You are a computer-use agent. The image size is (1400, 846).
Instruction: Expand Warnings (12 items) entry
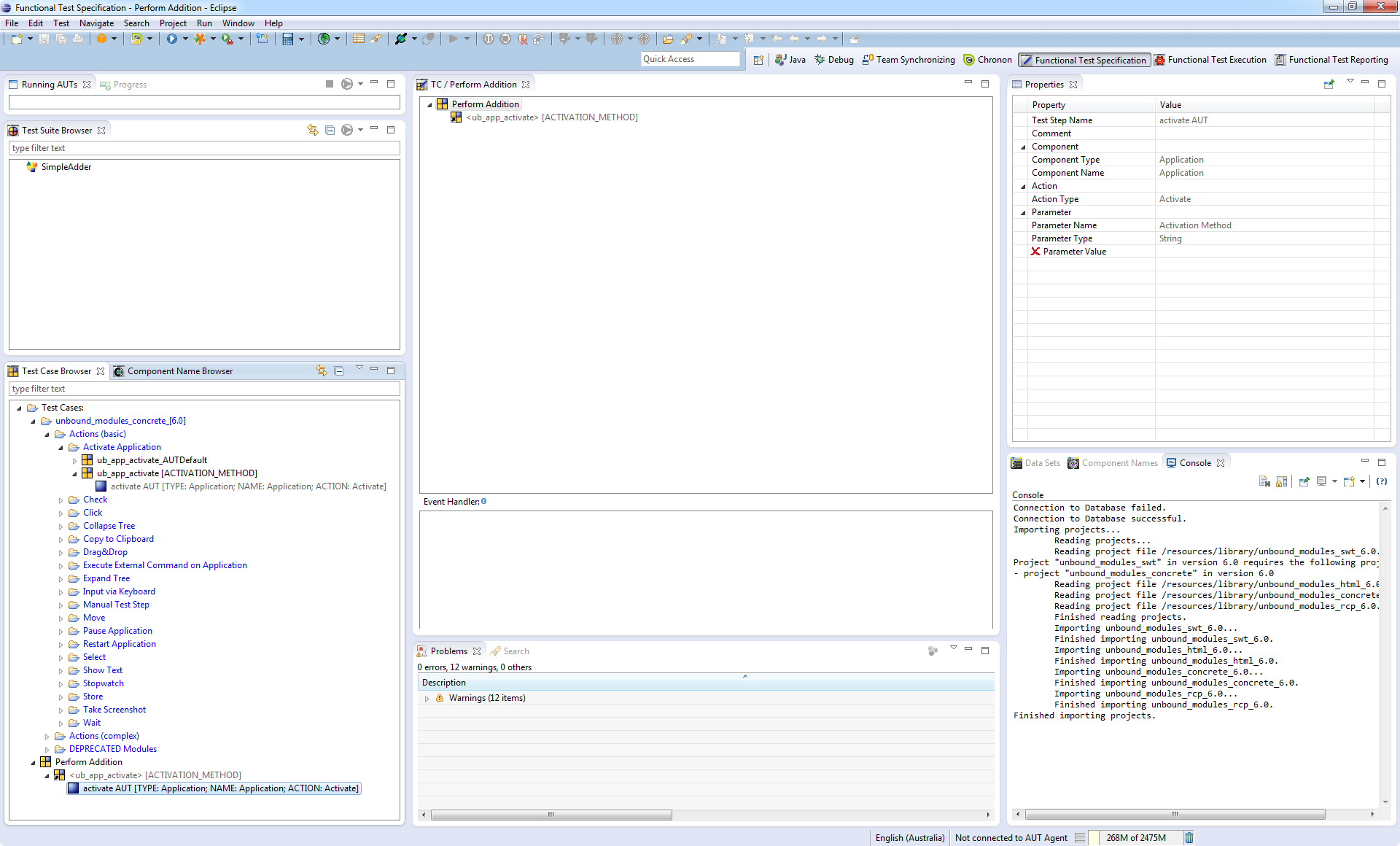[x=427, y=699]
